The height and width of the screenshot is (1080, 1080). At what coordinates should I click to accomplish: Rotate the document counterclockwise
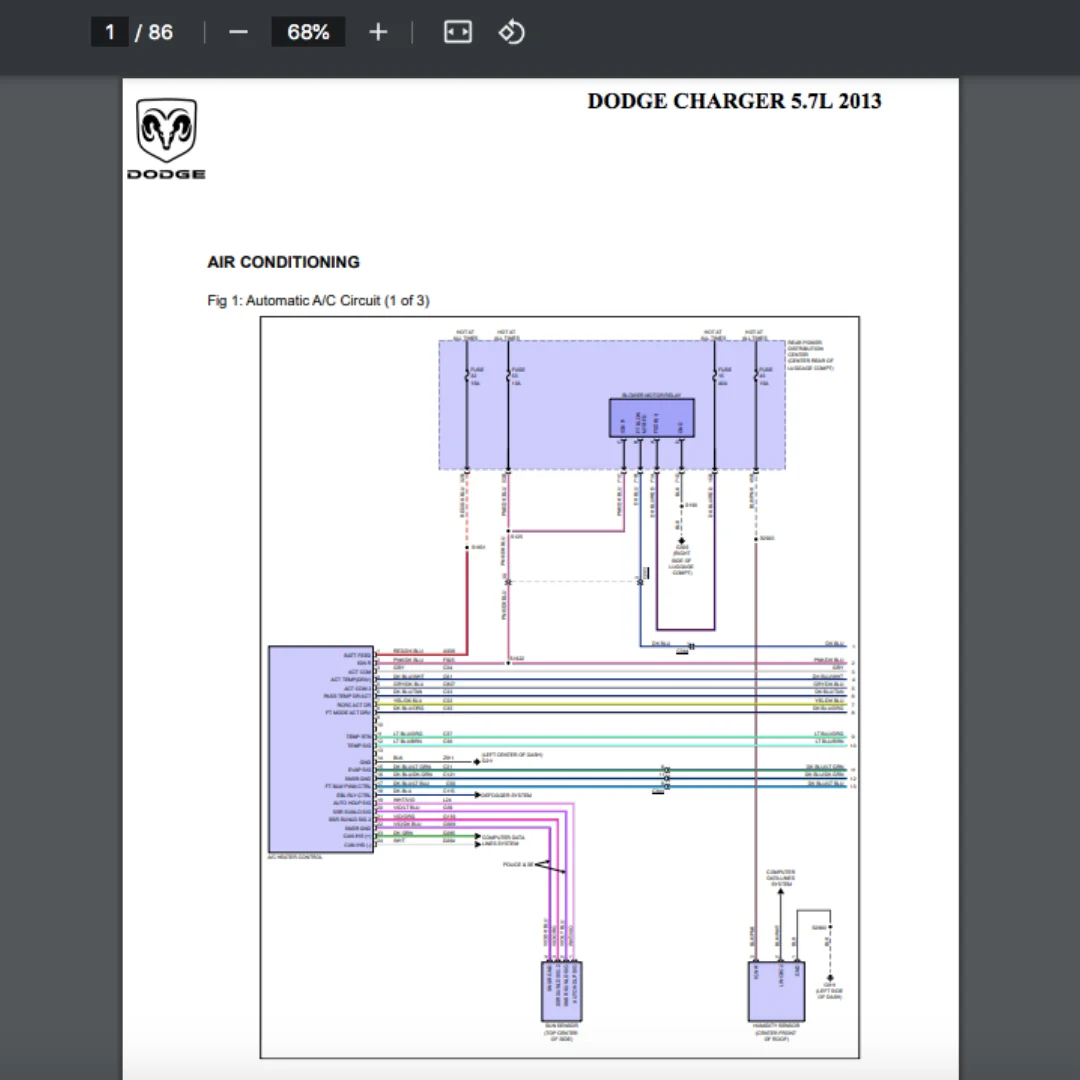click(512, 32)
